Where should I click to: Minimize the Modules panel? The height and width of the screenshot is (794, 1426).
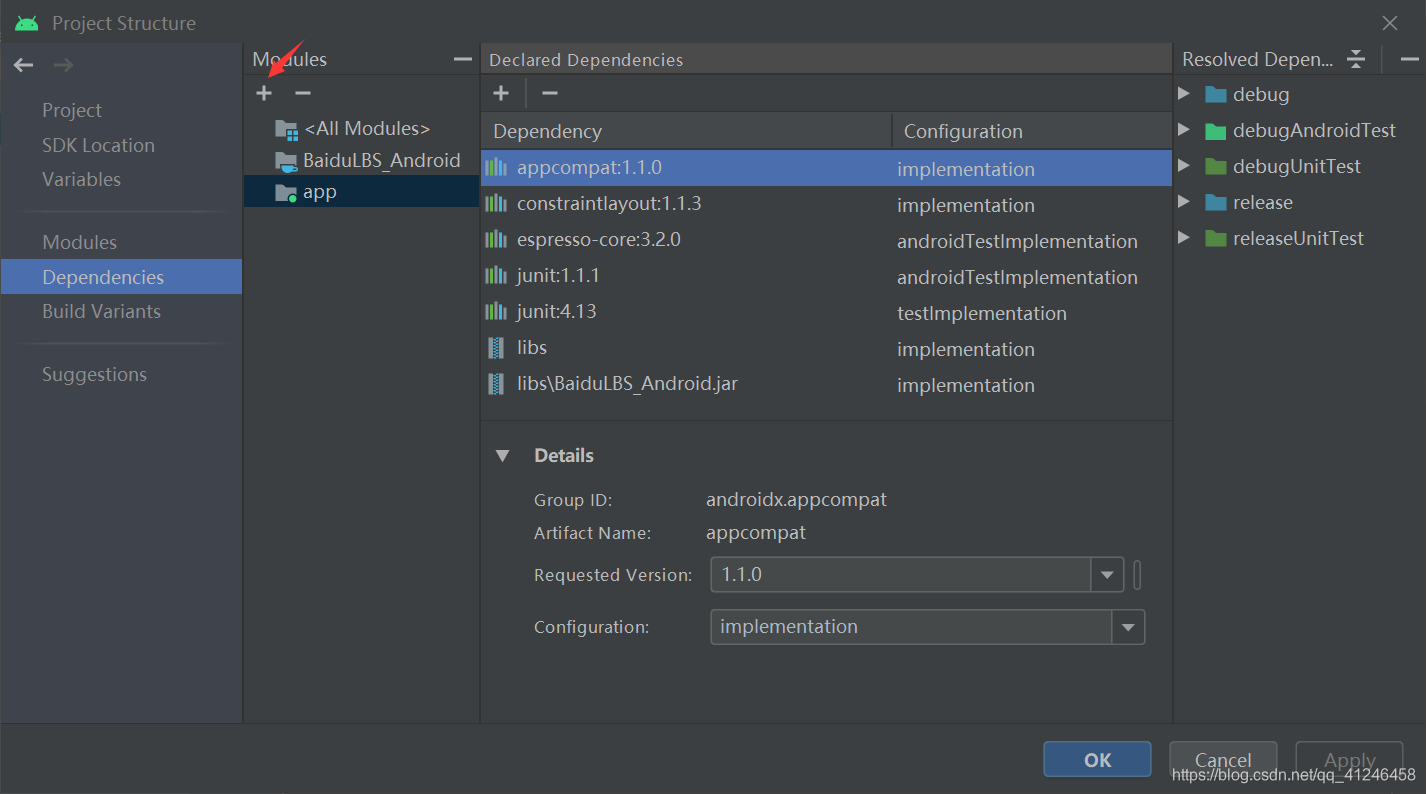point(462,60)
